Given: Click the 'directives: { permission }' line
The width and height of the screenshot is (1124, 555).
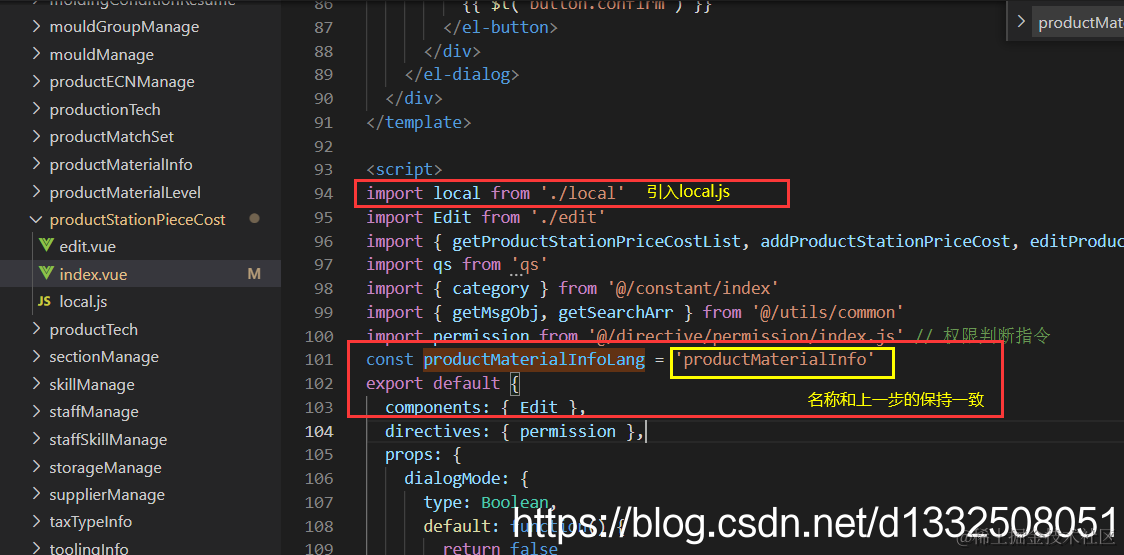Looking at the screenshot, I should (x=515, y=431).
